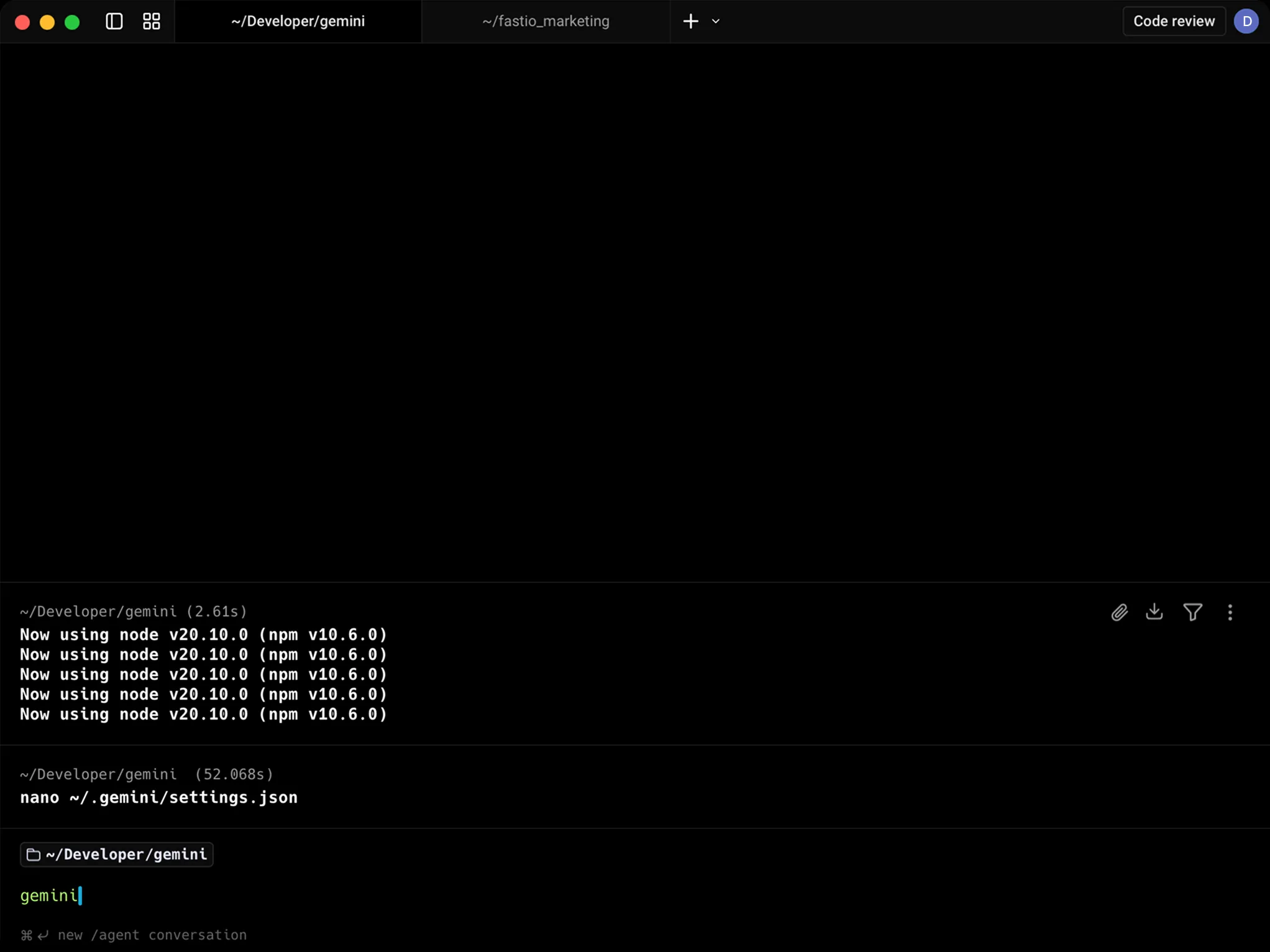Toggle the sidebar panel icon

click(113, 21)
